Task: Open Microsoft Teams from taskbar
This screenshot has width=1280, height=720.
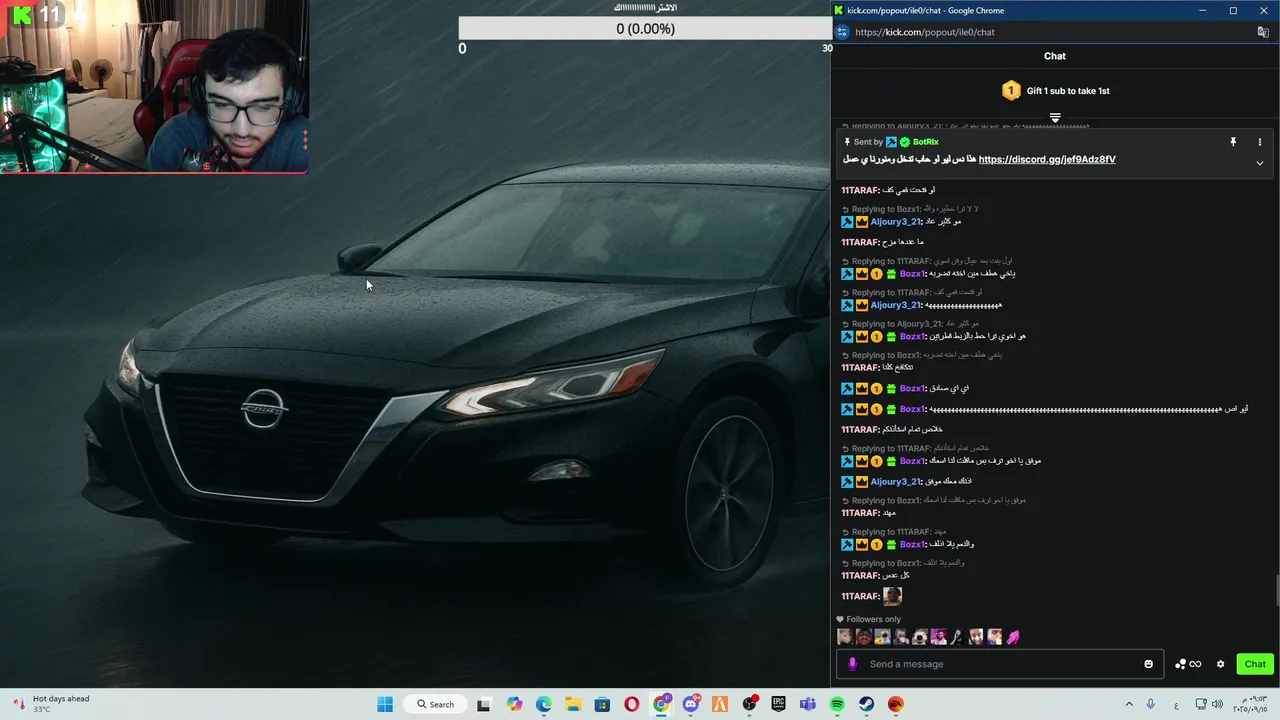Action: (807, 704)
